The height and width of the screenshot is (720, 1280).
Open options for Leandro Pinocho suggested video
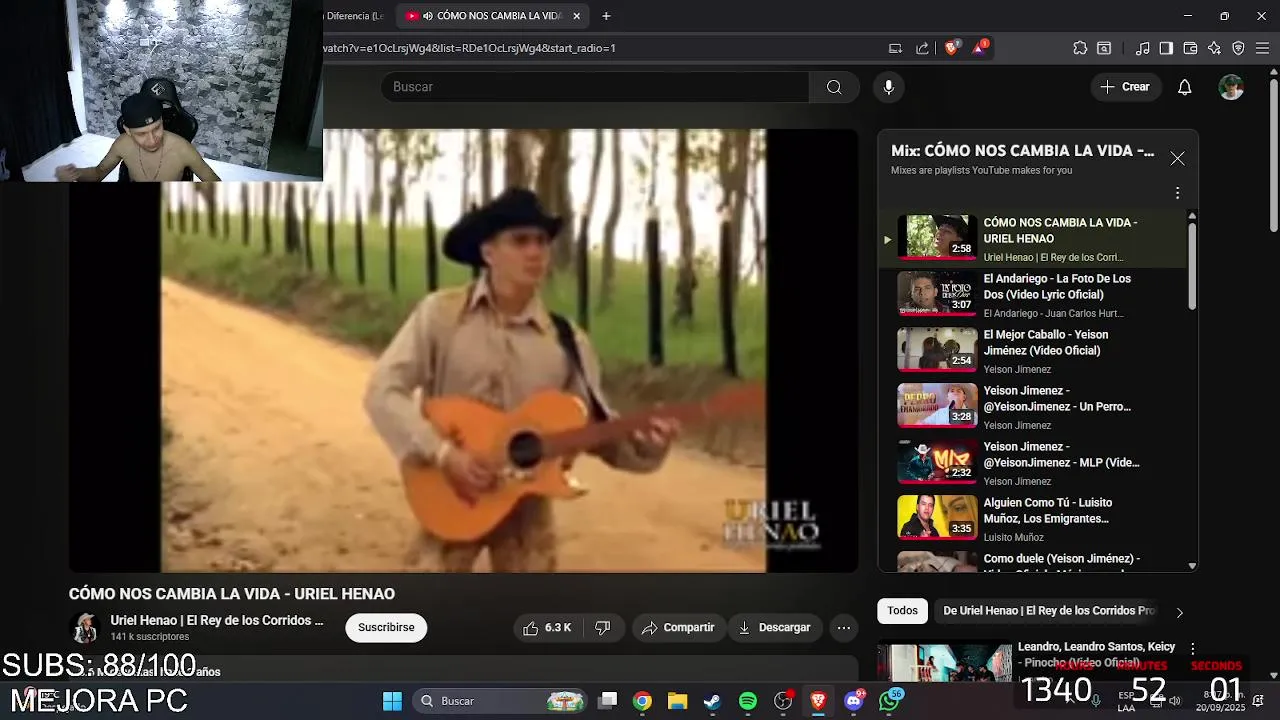pos(1192,649)
